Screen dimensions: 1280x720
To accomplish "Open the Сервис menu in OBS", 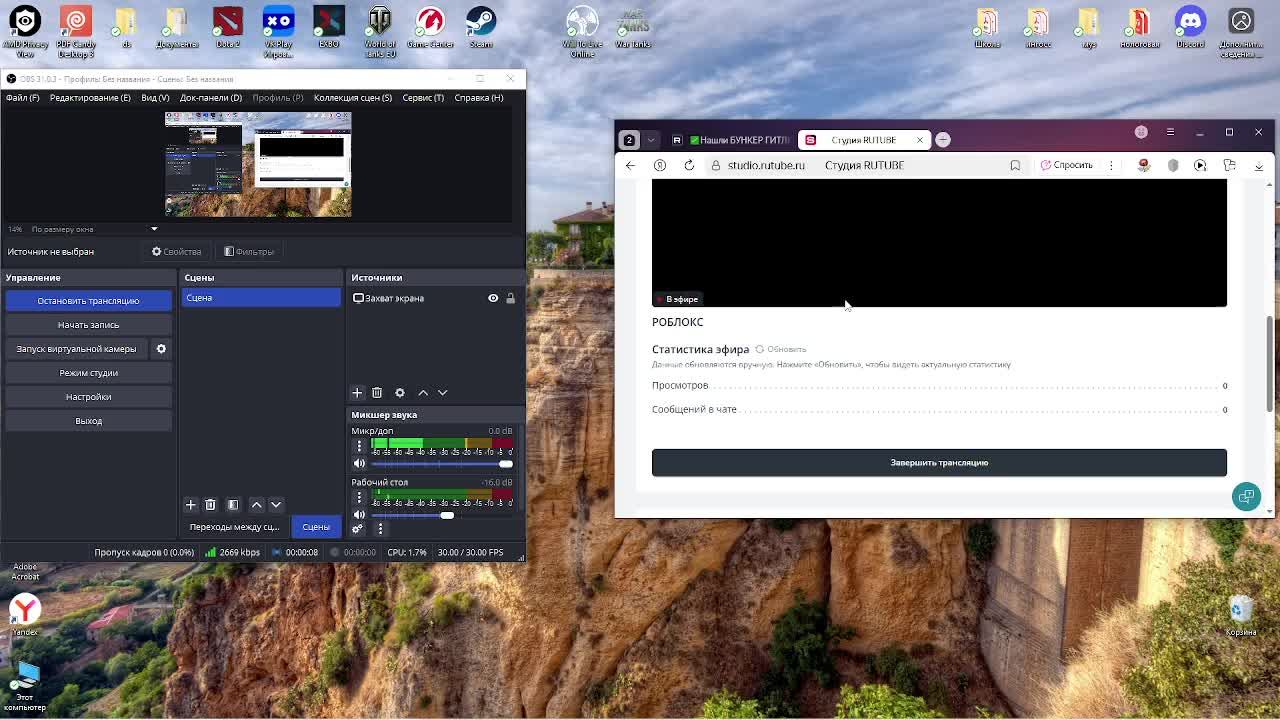I will 423,98.
